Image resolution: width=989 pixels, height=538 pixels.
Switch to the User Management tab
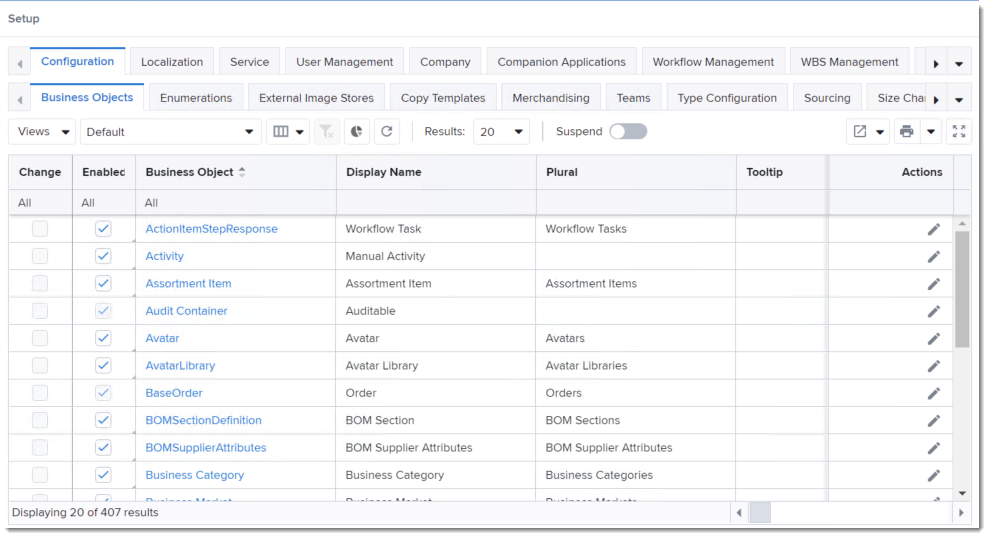(x=344, y=62)
